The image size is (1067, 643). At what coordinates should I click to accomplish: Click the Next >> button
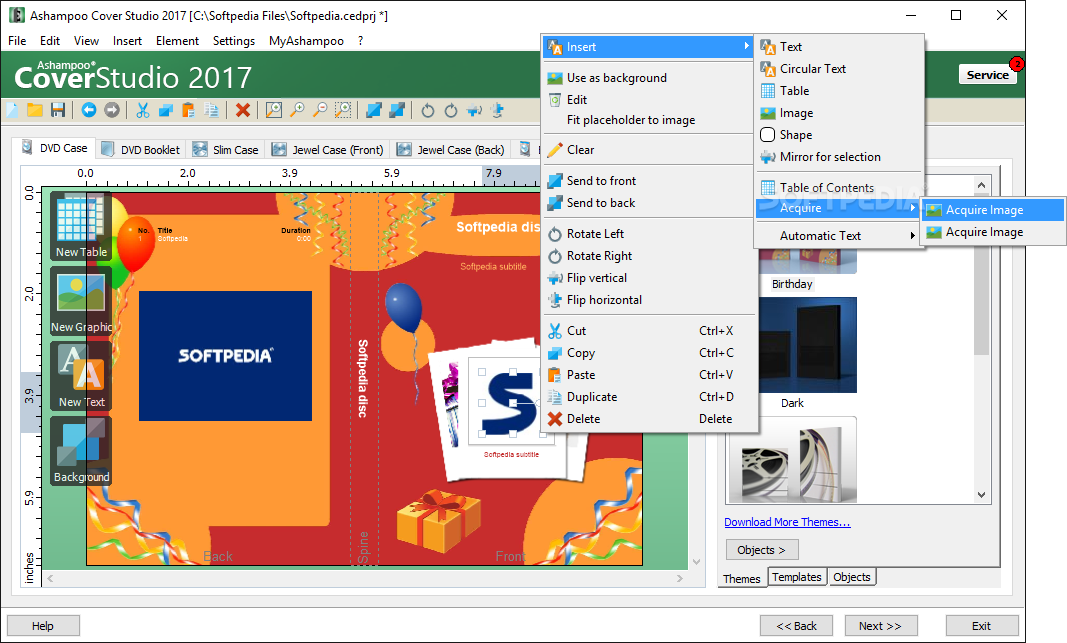pos(881,626)
